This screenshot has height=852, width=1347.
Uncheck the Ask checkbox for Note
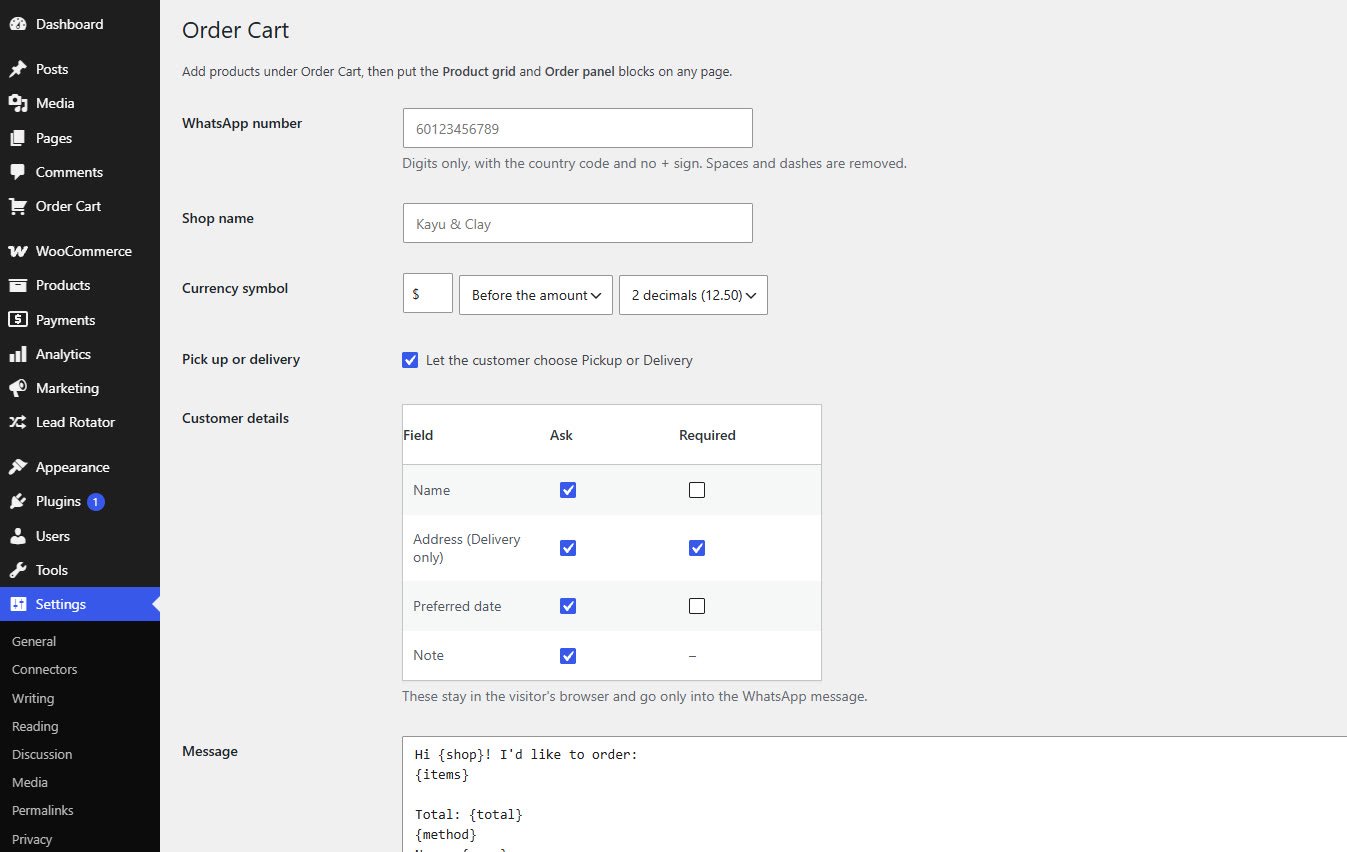(x=568, y=656)
